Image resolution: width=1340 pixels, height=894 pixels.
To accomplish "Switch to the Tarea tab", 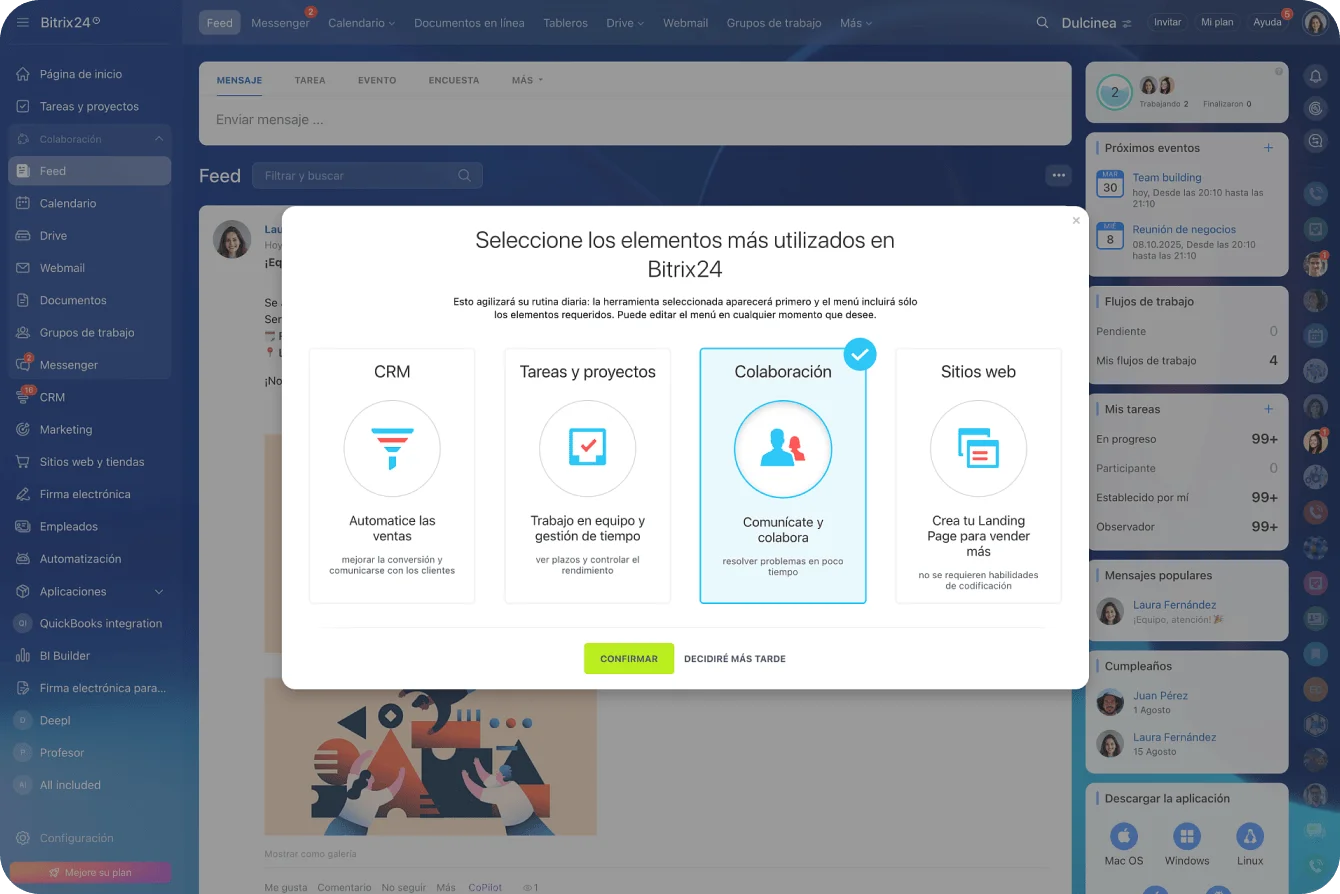I will pyautogui.click(x=310, y=80).
